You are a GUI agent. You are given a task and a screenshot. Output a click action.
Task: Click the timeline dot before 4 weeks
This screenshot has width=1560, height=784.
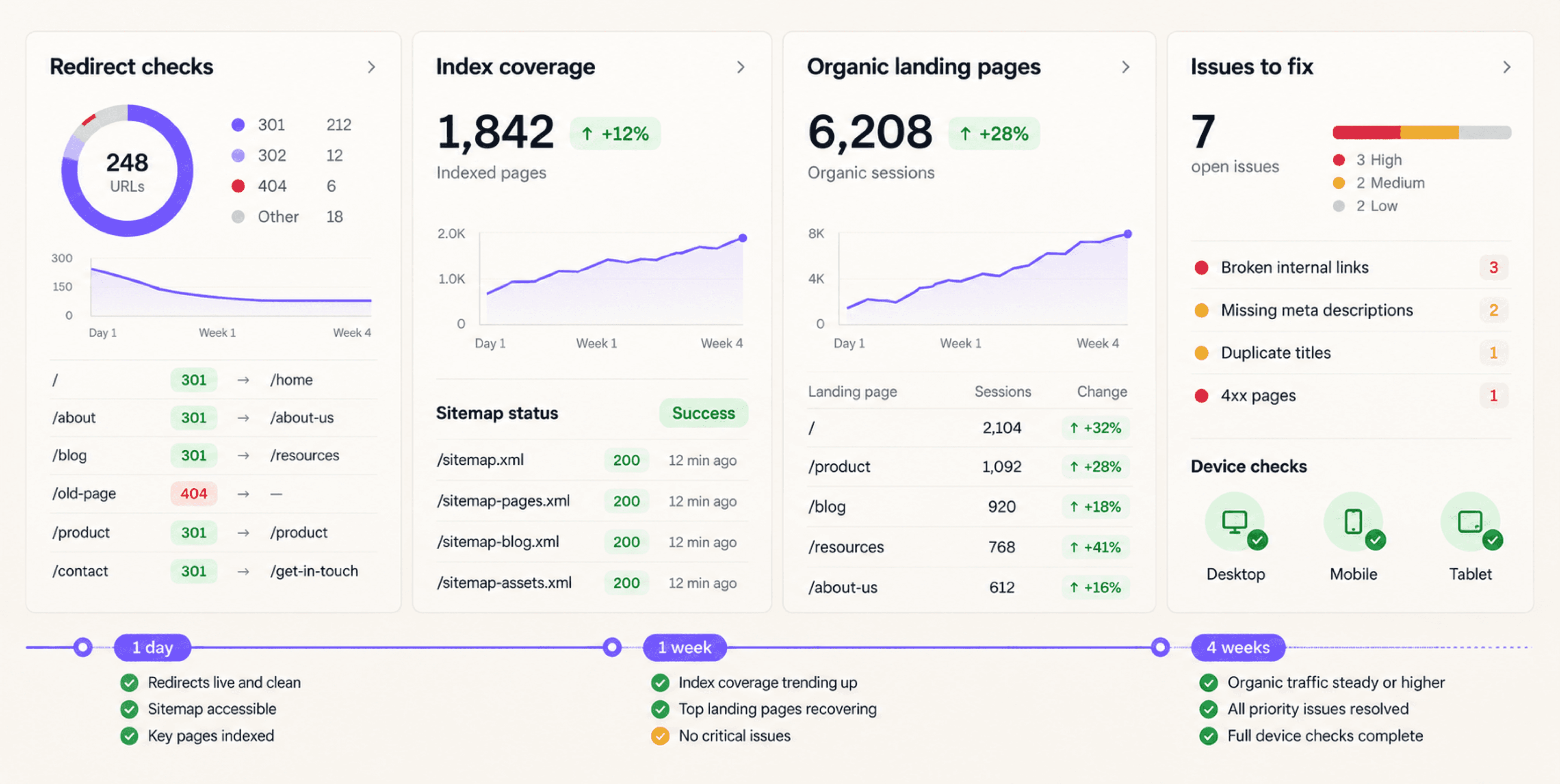pyautogui.click(x=1160, y=647)
